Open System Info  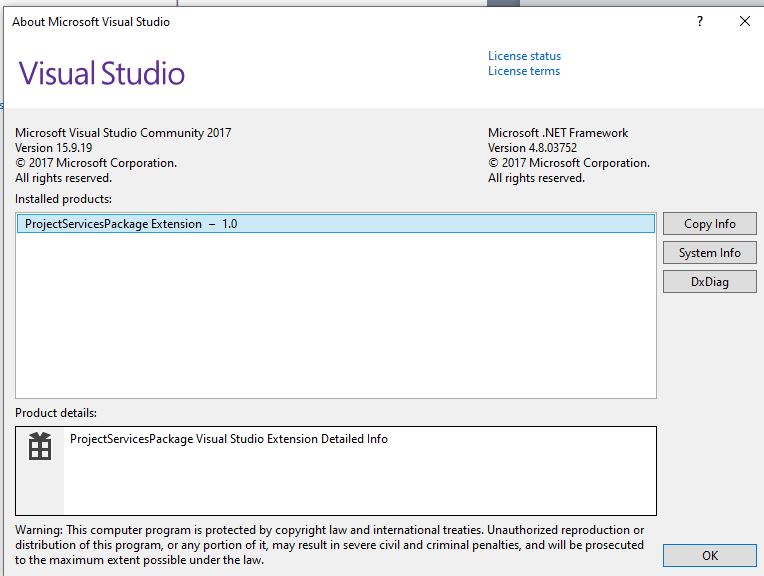tap(709, 253)
